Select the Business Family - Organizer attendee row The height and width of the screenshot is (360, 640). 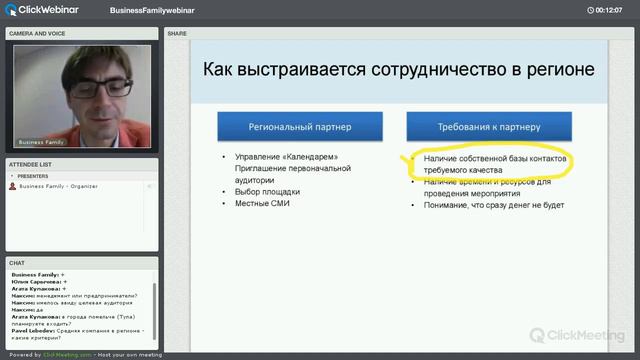(x=82, y=186)
